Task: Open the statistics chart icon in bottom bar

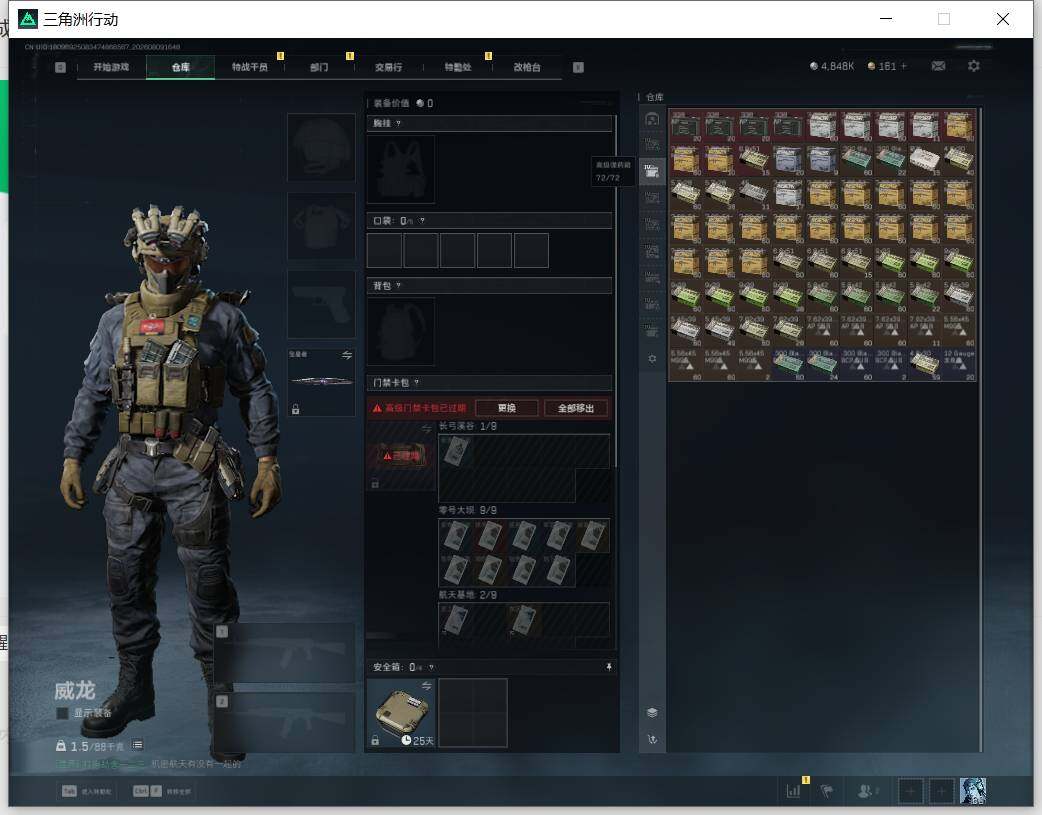Action: click(793, 790)
